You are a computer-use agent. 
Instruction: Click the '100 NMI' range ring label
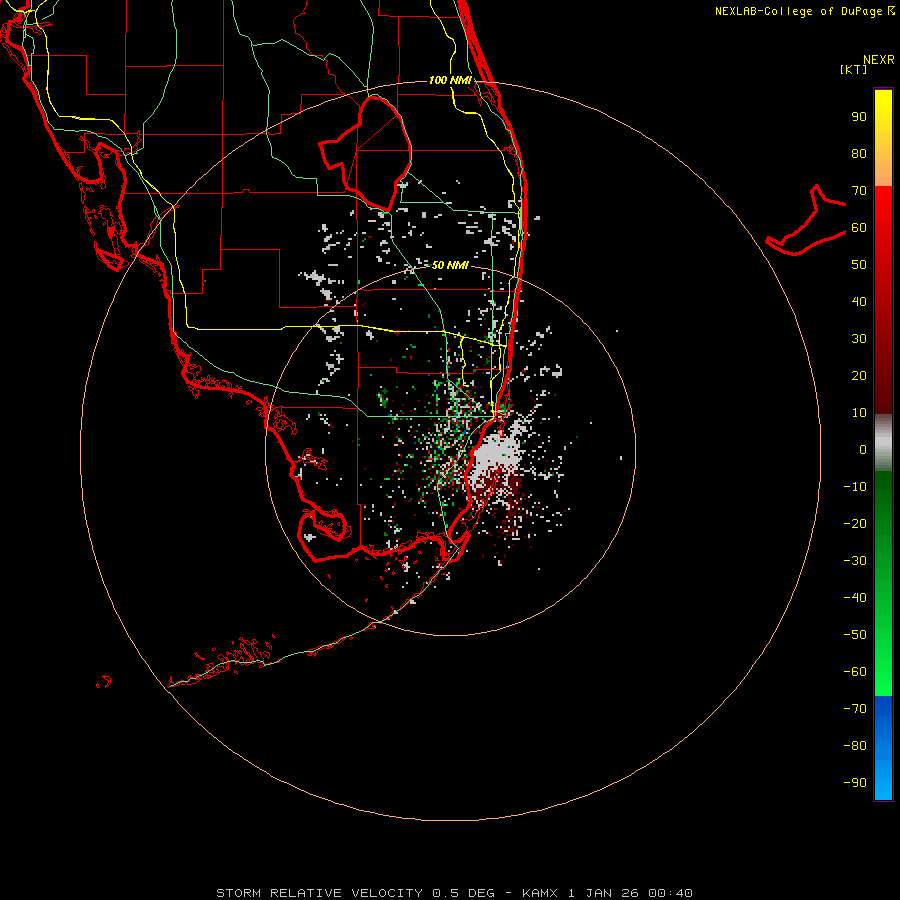click(x=450, y=80)
